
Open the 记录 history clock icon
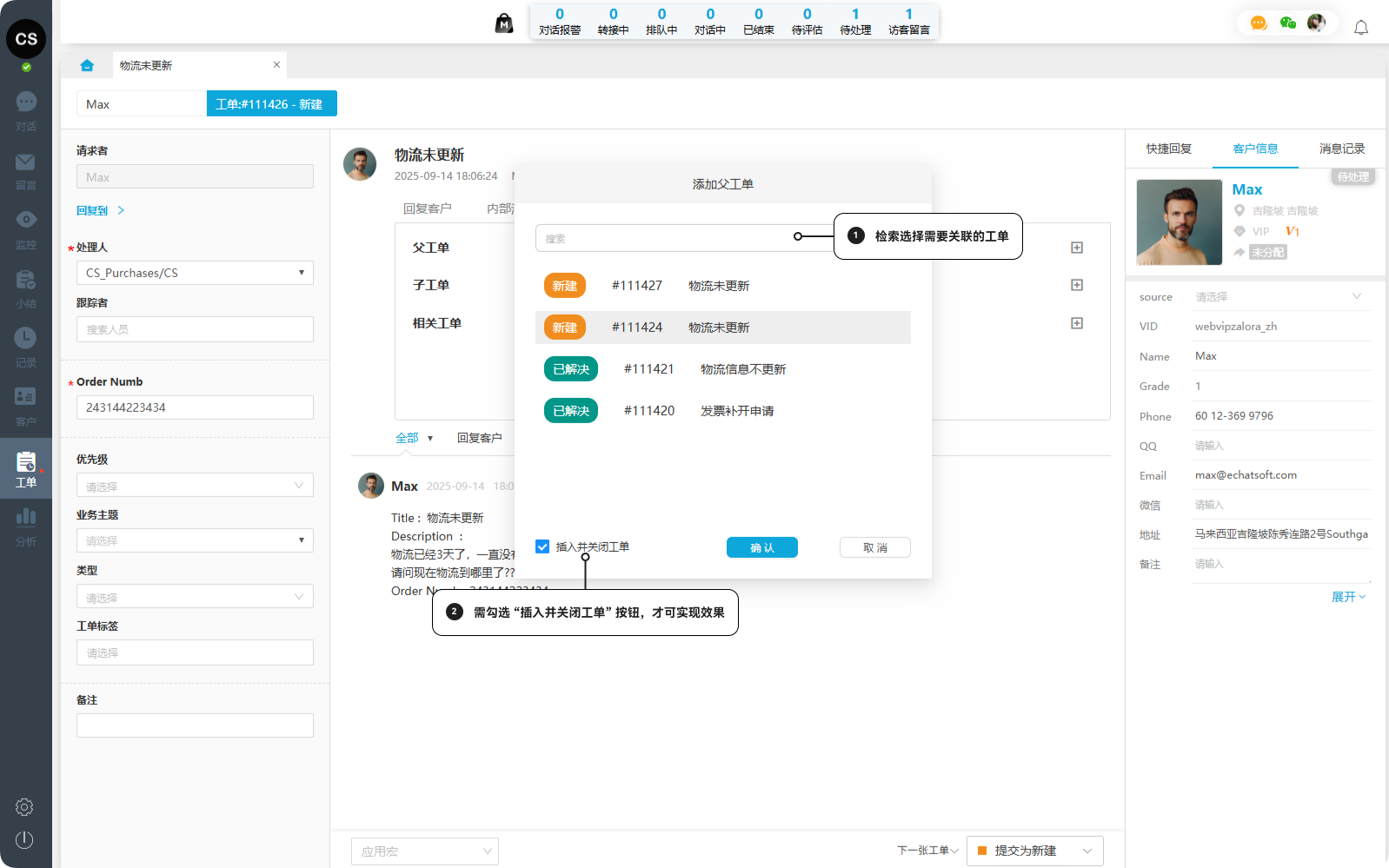25,338
